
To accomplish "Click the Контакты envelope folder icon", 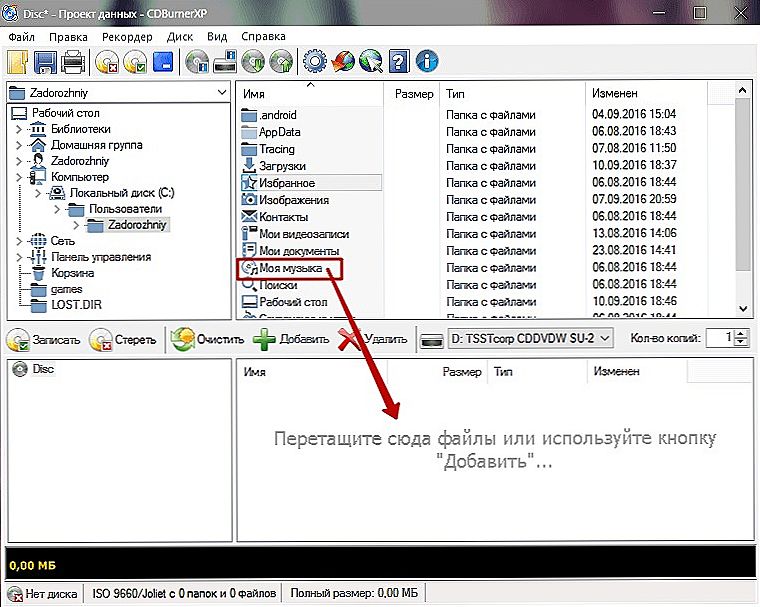I will pos(249,217).
